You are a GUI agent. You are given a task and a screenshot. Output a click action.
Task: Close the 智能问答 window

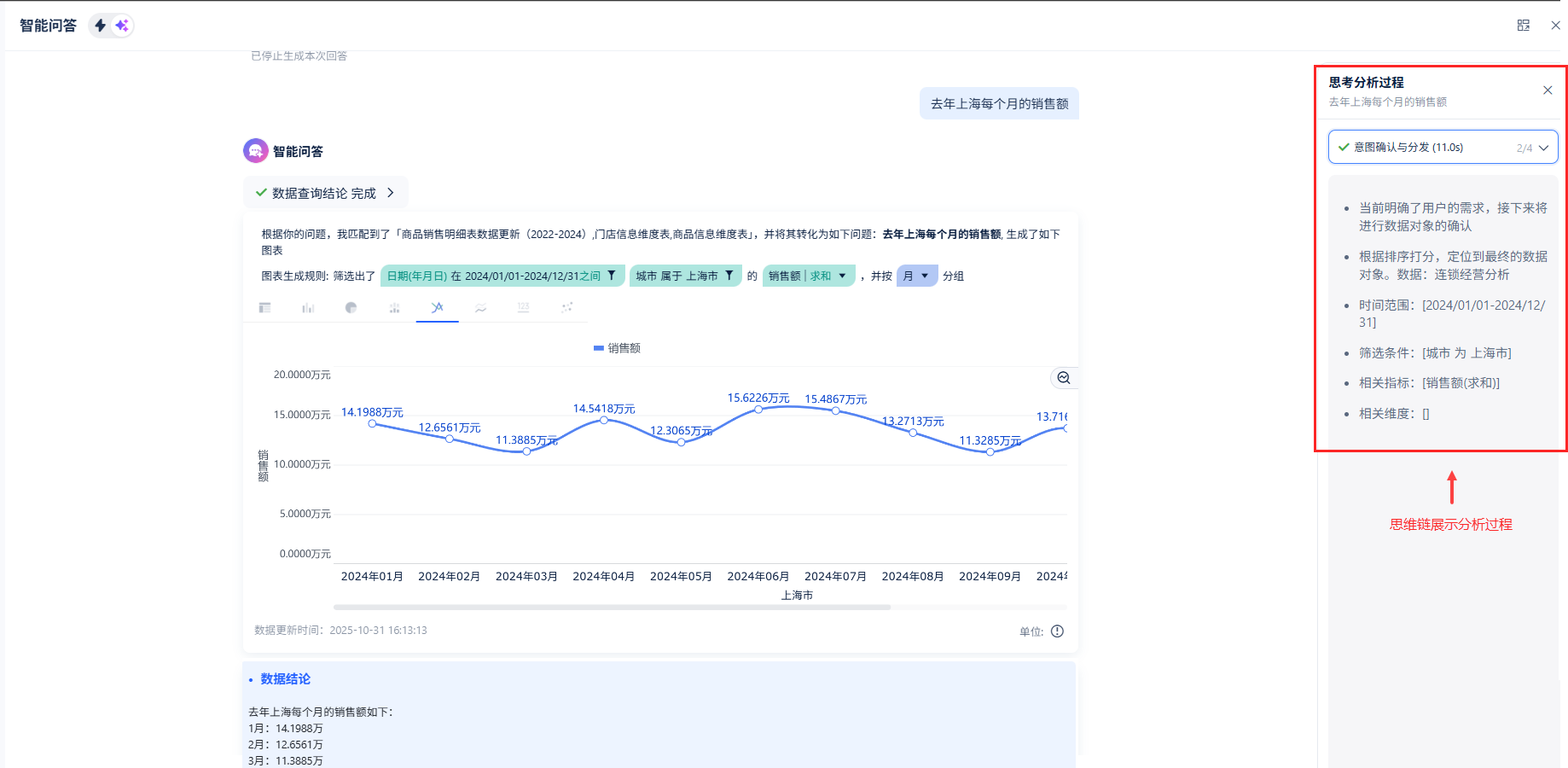1555,26
